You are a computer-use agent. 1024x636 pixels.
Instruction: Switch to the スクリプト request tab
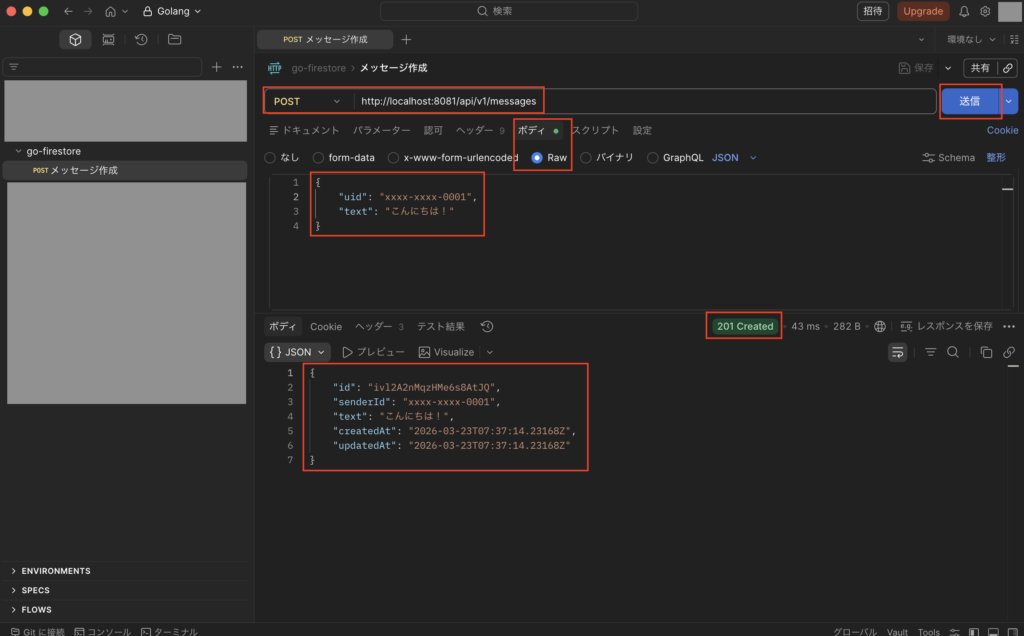click(x=595, y=130)
